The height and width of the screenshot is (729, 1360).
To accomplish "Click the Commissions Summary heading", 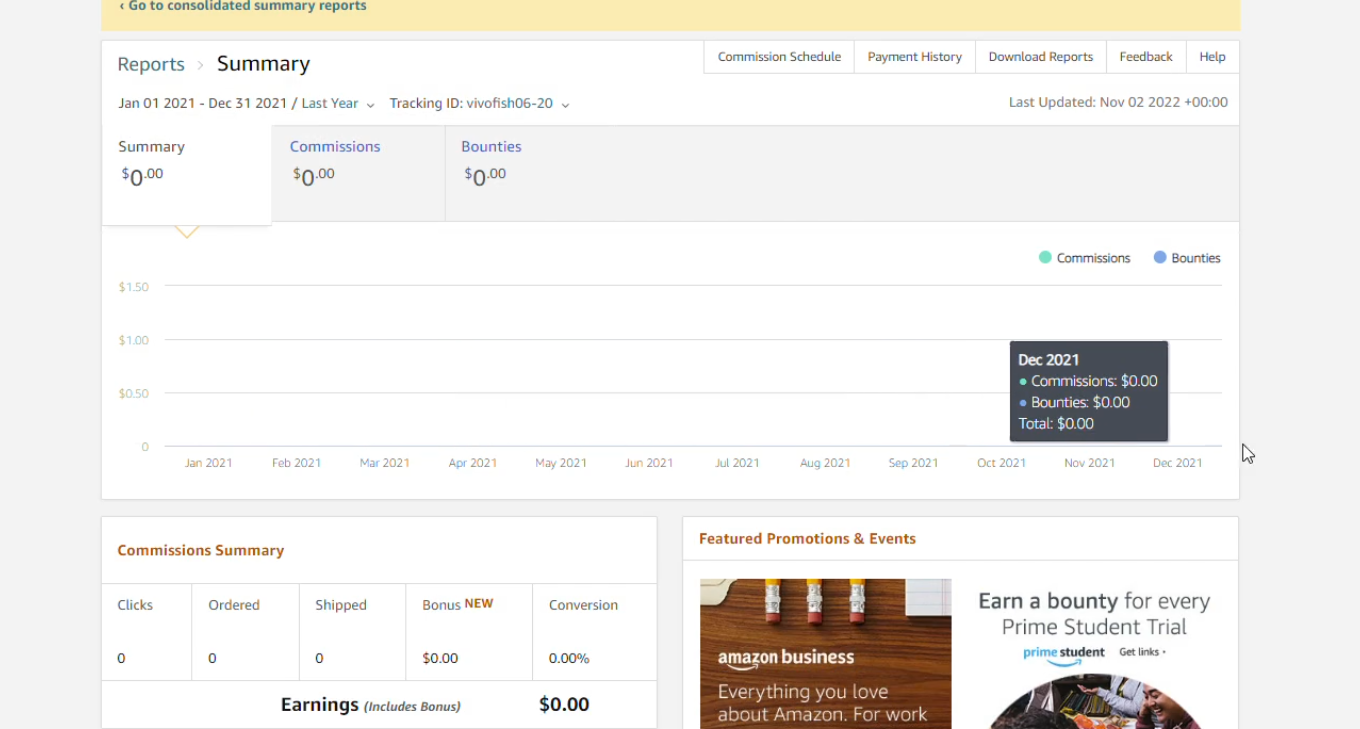I will point(201,550).
